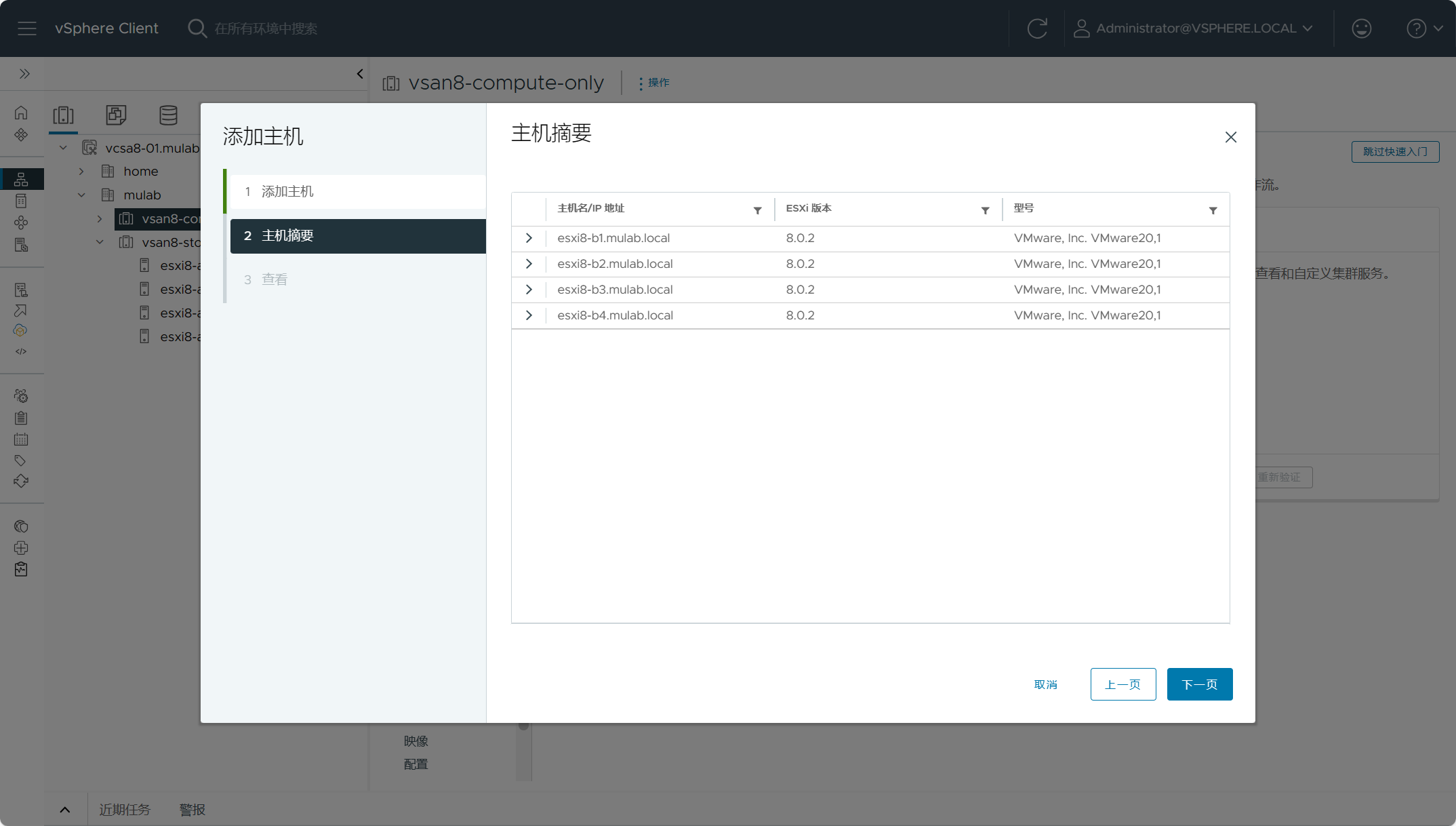Open the globe-shaped sidebar icon

(x=21, y=526)
